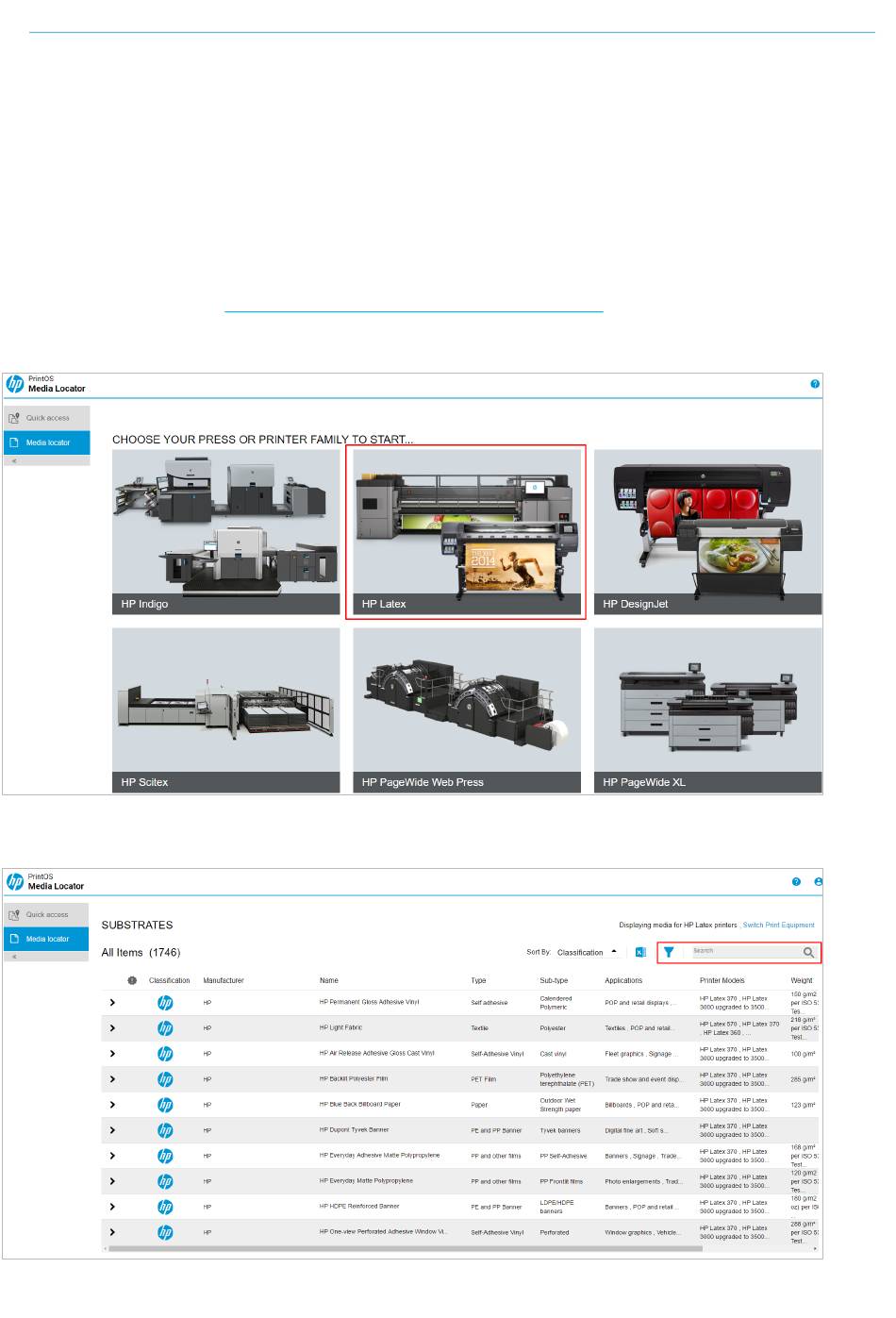
Task: Select Media locator on the Substrates screen
Action: (46, 940)
